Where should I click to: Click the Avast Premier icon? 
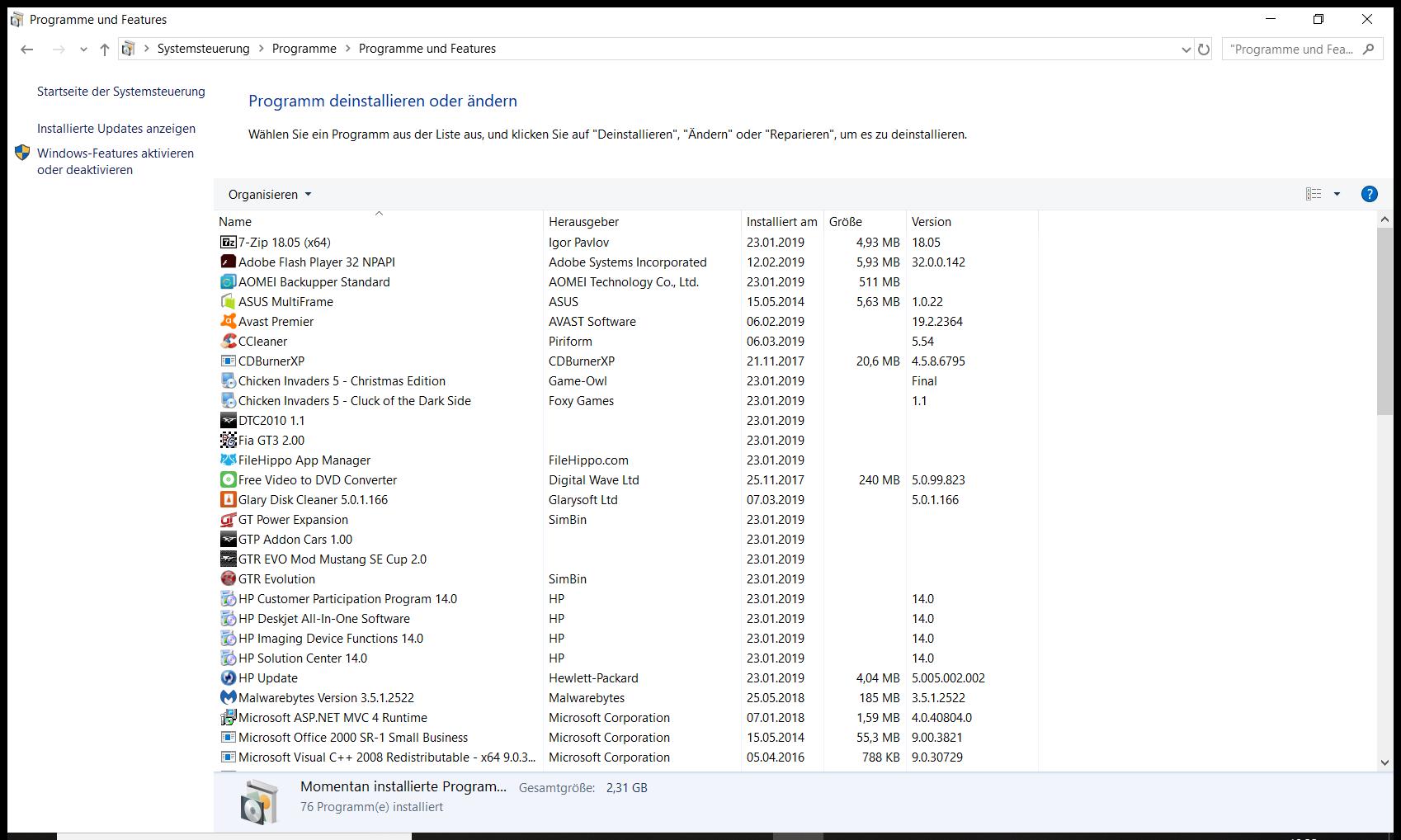229,321
